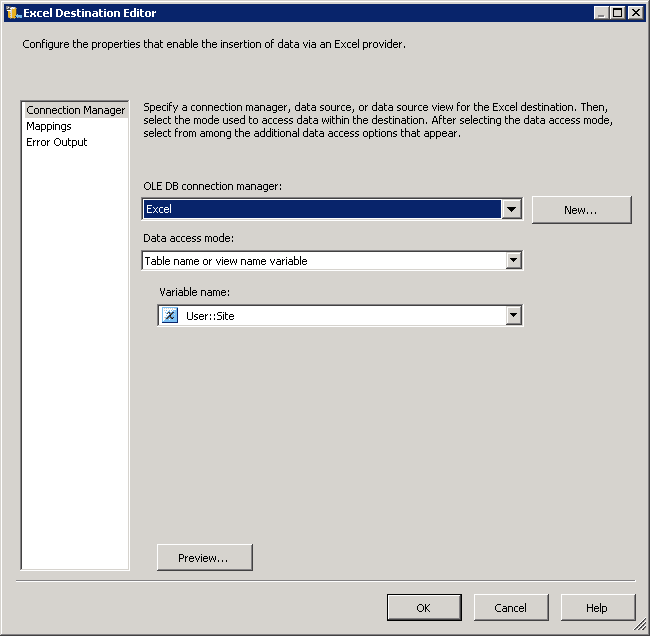Click the 'OLE DB connection manager:' label
This screenshot has height=636, width=650.
(212, 186)
